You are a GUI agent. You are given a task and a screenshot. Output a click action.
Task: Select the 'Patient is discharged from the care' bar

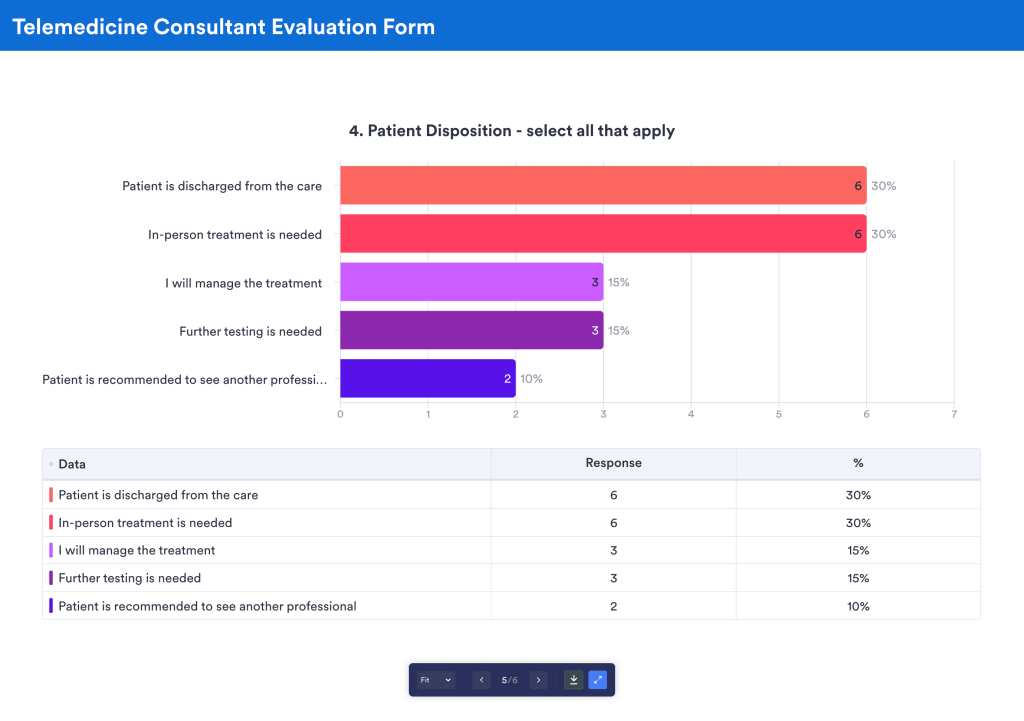[x=600, y=185]
